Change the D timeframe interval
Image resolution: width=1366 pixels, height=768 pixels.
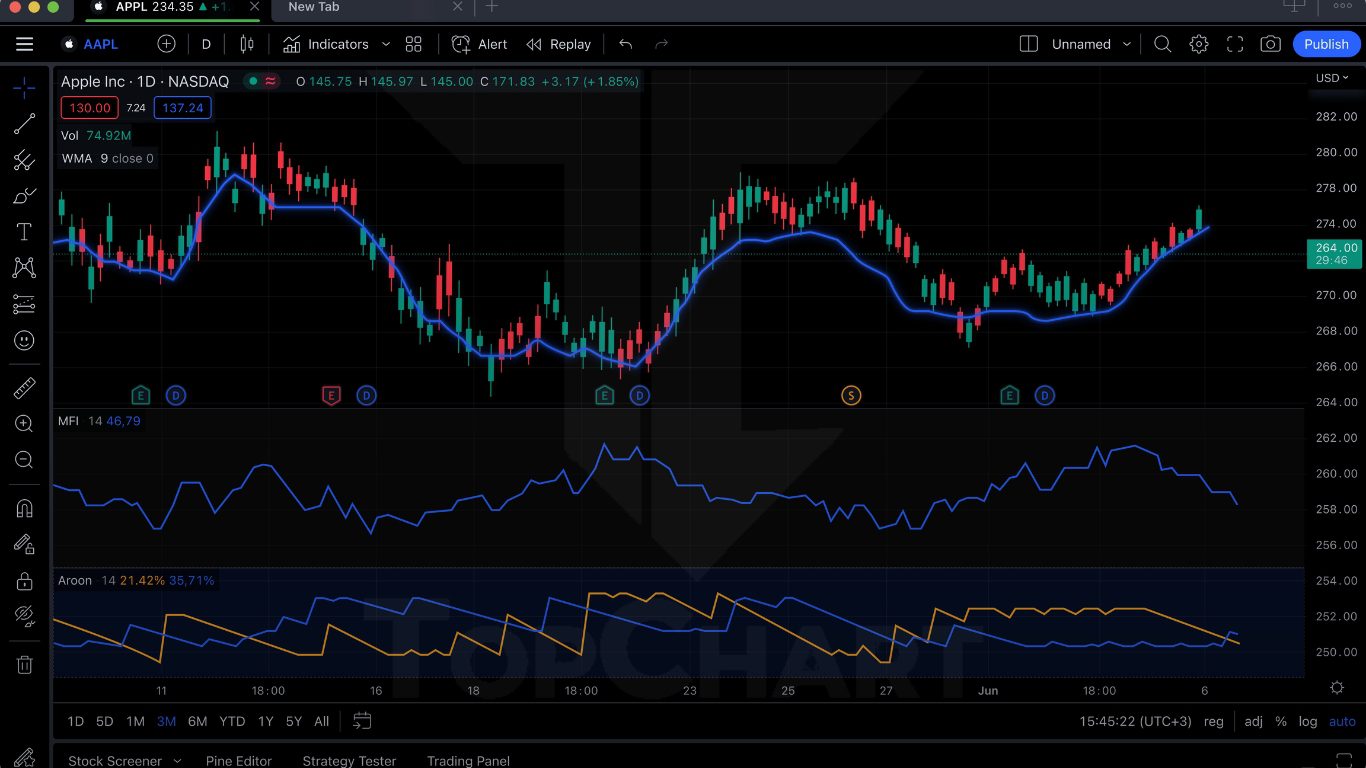[206, 44]
